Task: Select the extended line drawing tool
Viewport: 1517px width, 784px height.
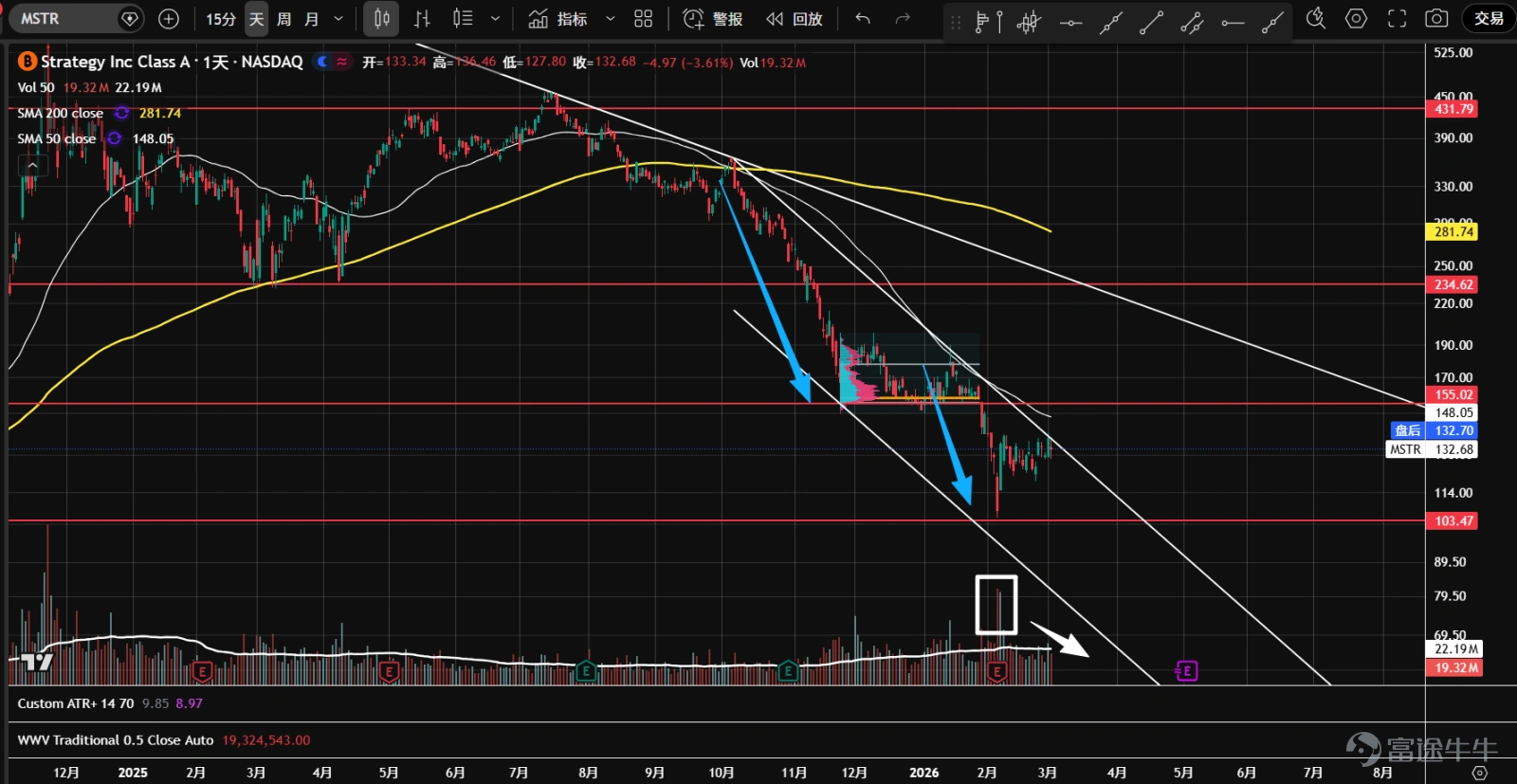Action: tap(1110, 22)
